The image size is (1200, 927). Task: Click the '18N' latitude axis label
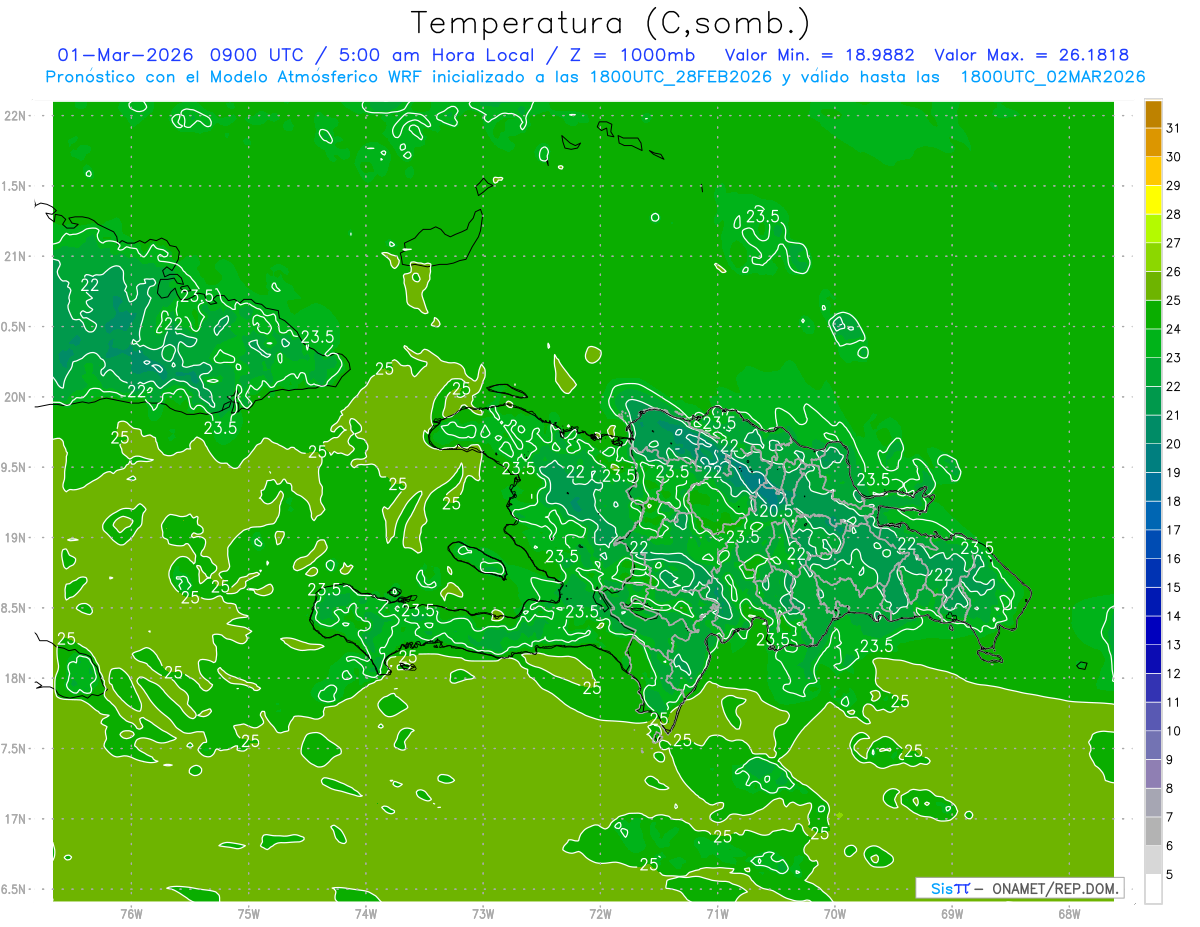pyautogui.click(x=15, y=678)
